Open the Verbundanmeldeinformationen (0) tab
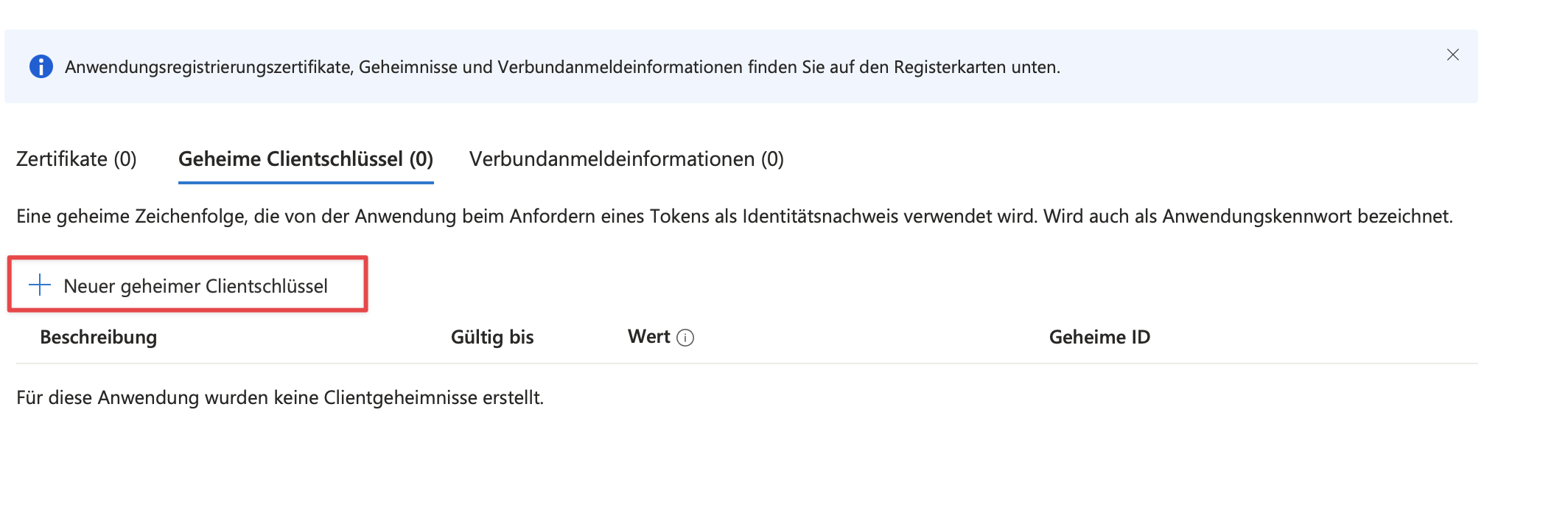Viewport: 1568px width, 522px height. coord(626,159)
